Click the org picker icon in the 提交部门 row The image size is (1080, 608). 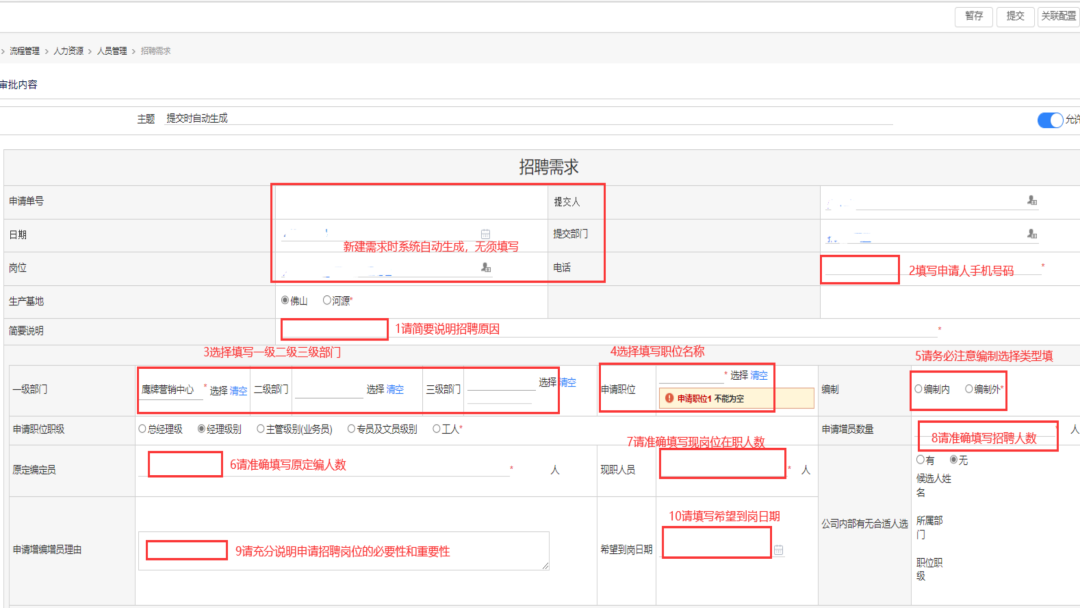[x=1032, y=234]
